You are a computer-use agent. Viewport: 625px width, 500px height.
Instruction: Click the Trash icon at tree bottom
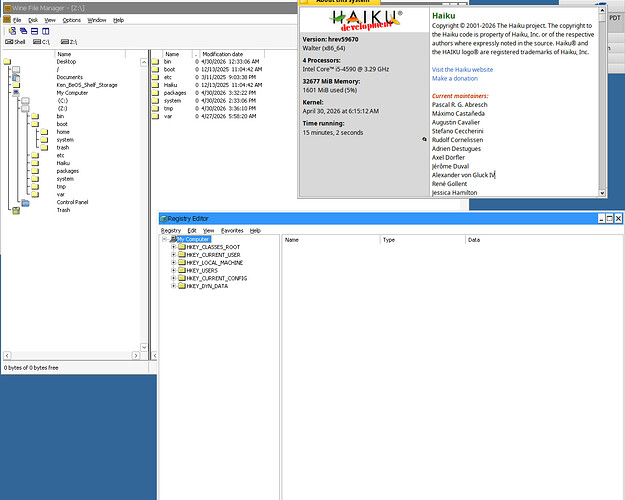click(16, 211)
